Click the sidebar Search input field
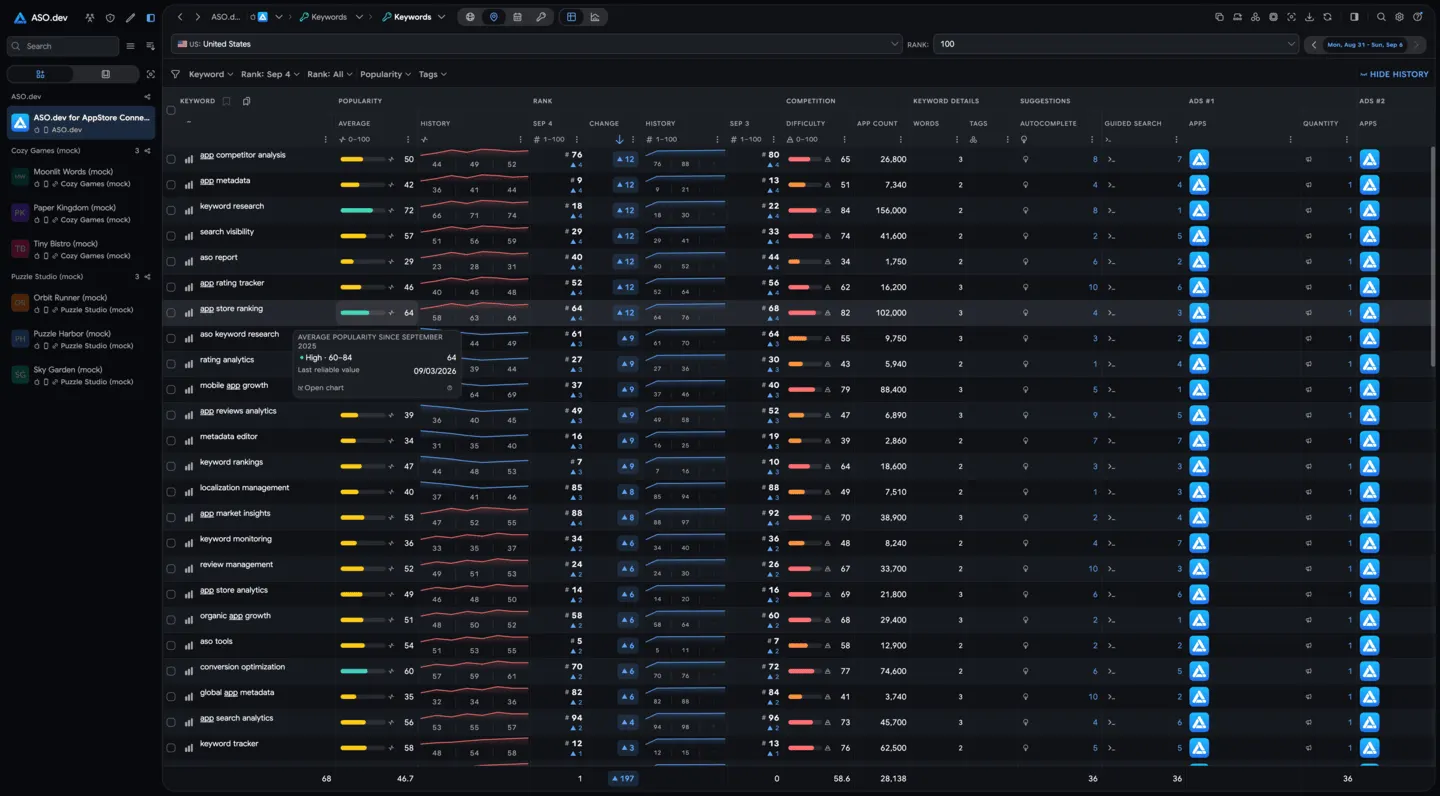 pos(63,46)
